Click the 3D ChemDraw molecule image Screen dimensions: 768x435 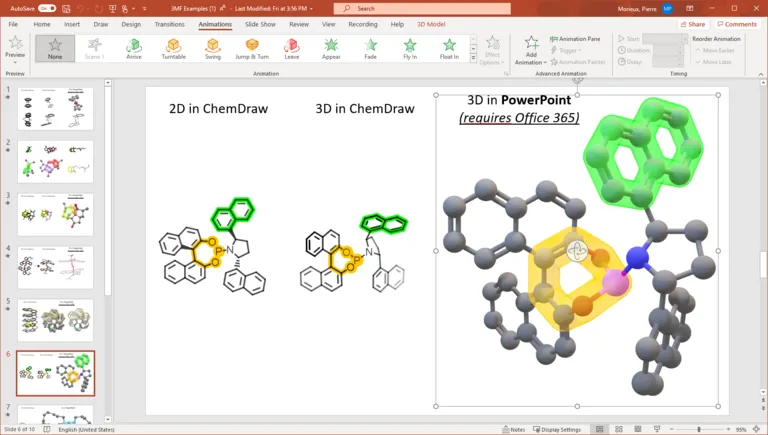[354, 253]
